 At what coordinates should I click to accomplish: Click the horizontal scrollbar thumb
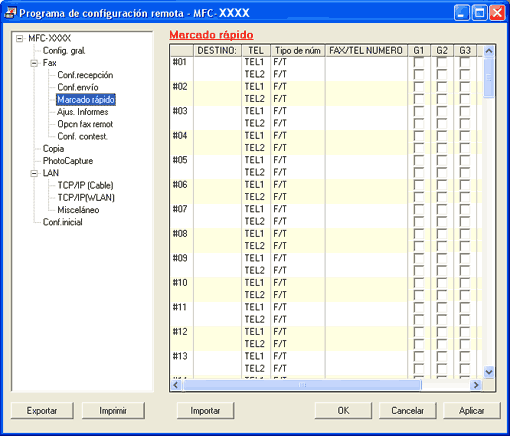(302, 385)
